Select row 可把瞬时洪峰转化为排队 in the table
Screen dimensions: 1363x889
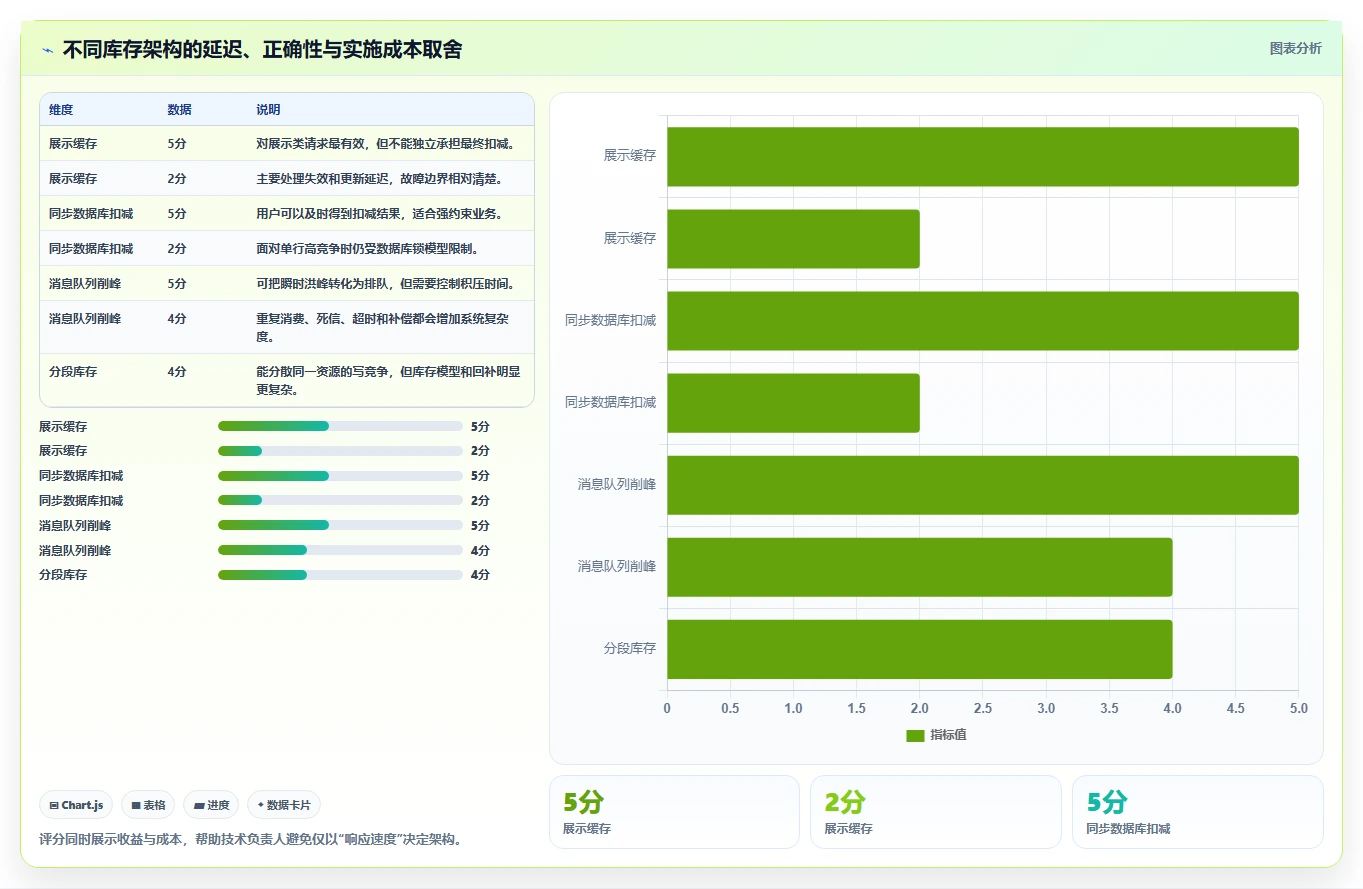287,284
